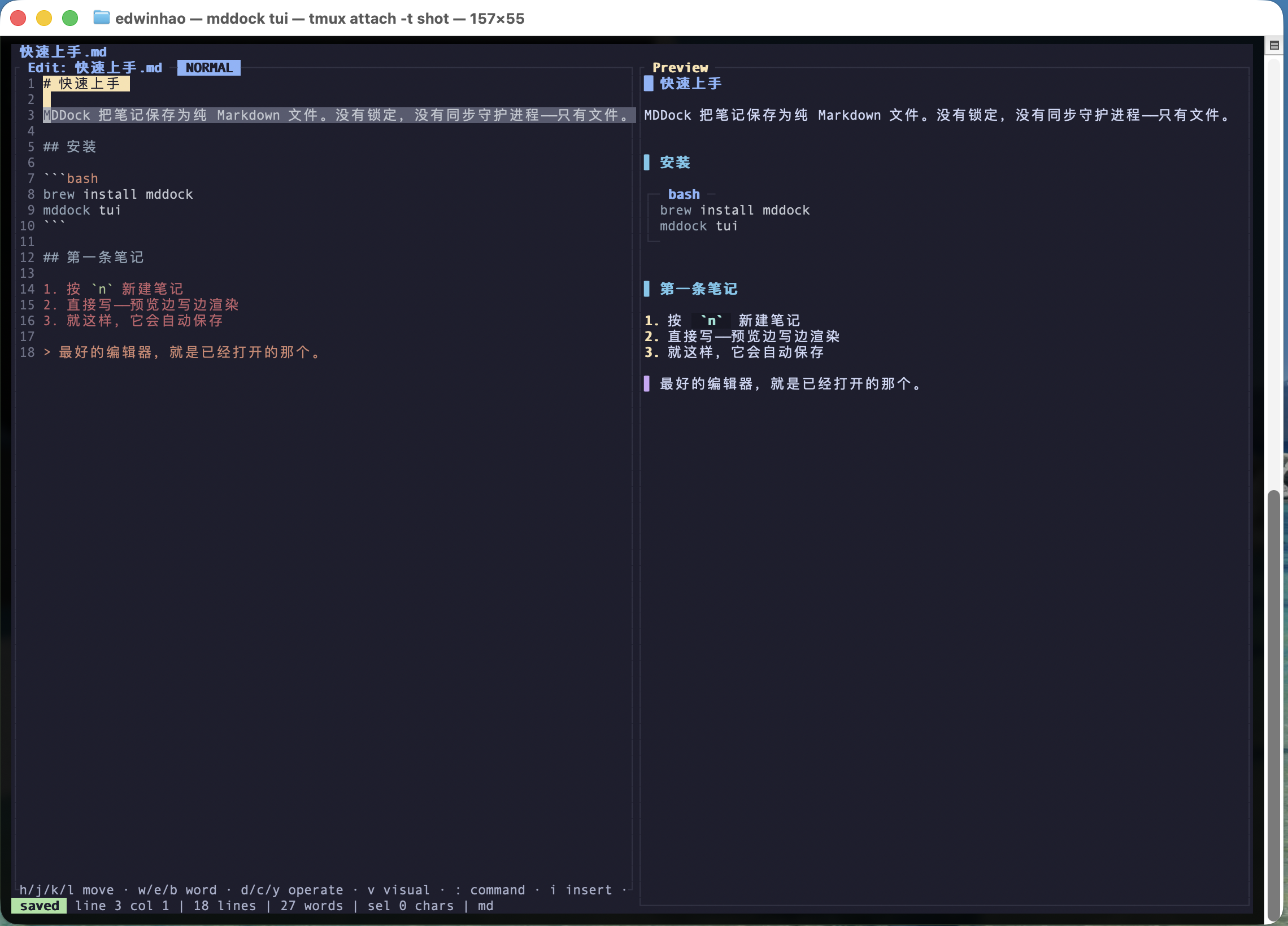The image size is (1288, 926).
Task: Click the "w/e/b word" key hint
Action: pyautogui.click(x=177, y=890)
